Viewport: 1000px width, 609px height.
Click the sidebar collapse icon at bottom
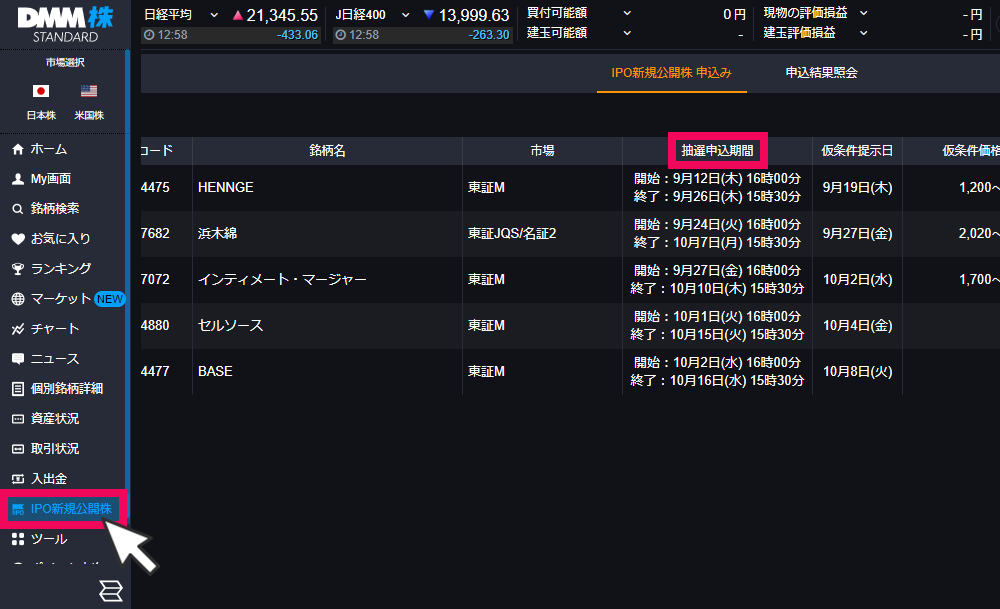(x=110, y=591)
